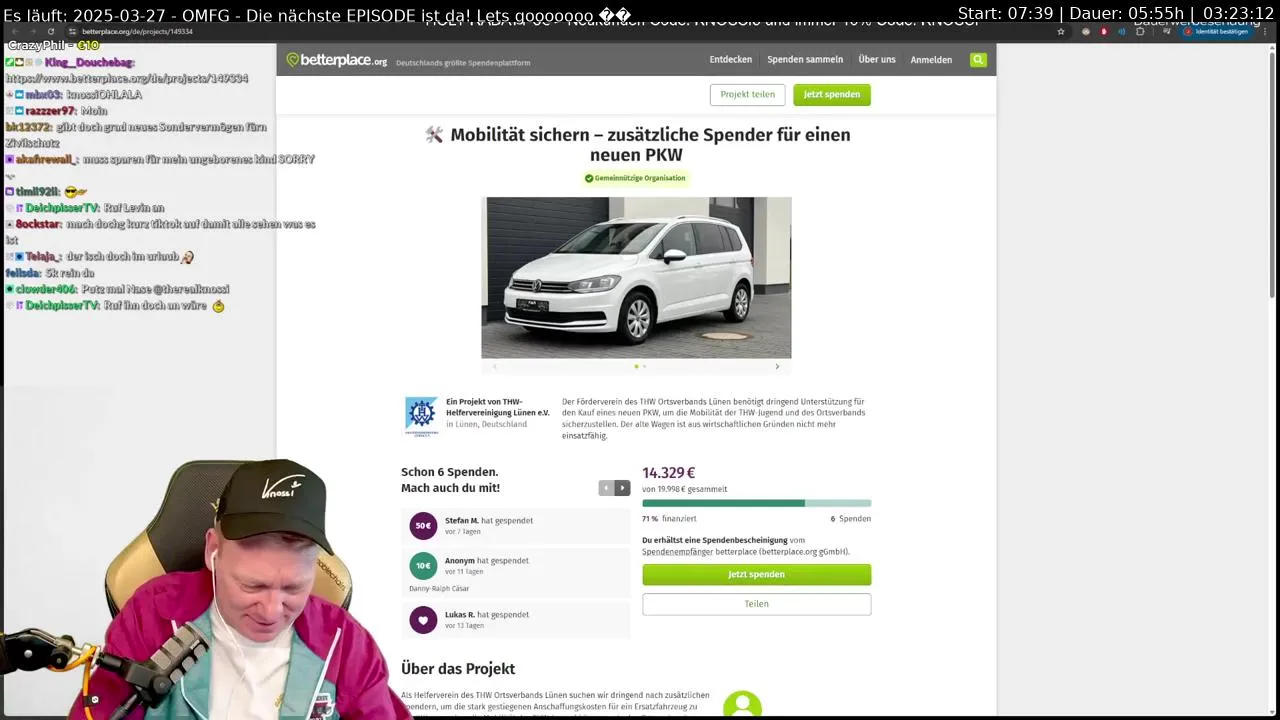Click the heading Über das Projekt
This screenshot has height=720, width=1280.
click(x=458, y=669)
